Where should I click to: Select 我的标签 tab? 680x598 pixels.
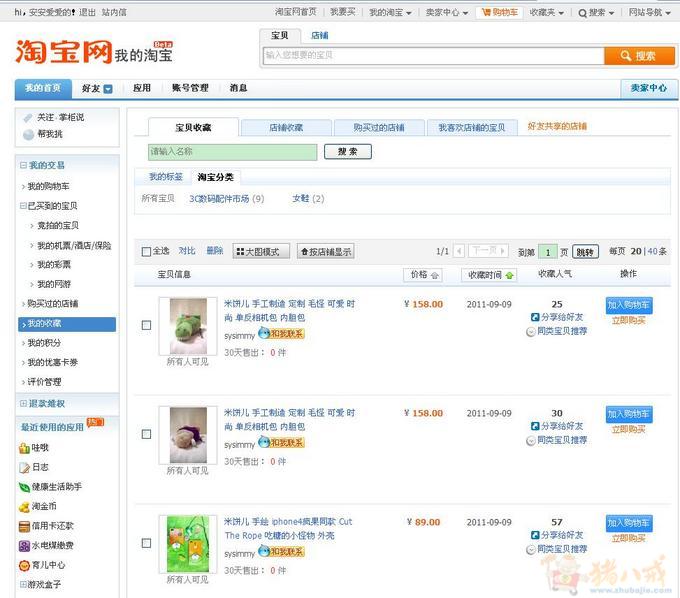click(x=166, y=177)
